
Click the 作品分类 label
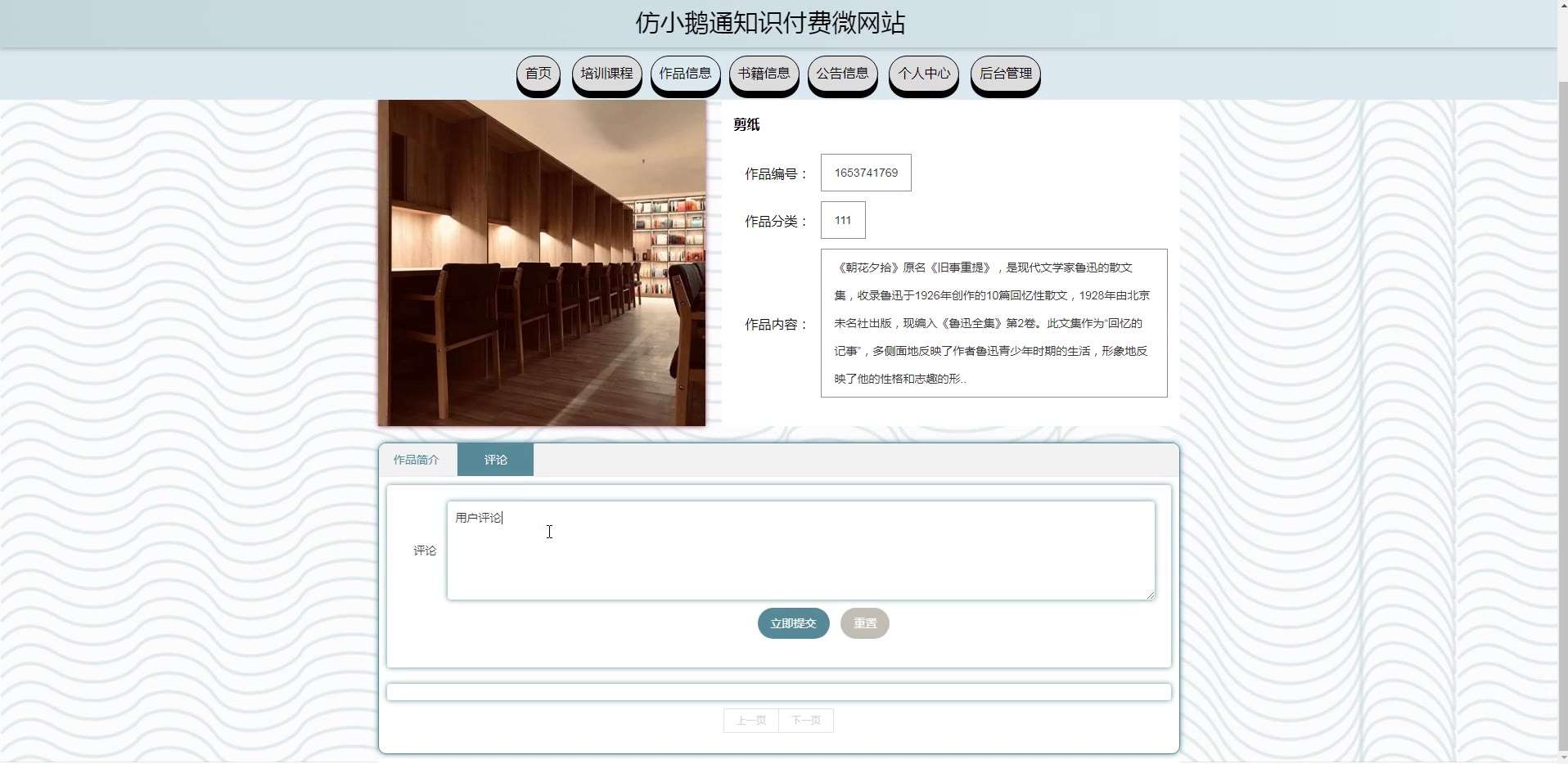(x=777, y=221)
